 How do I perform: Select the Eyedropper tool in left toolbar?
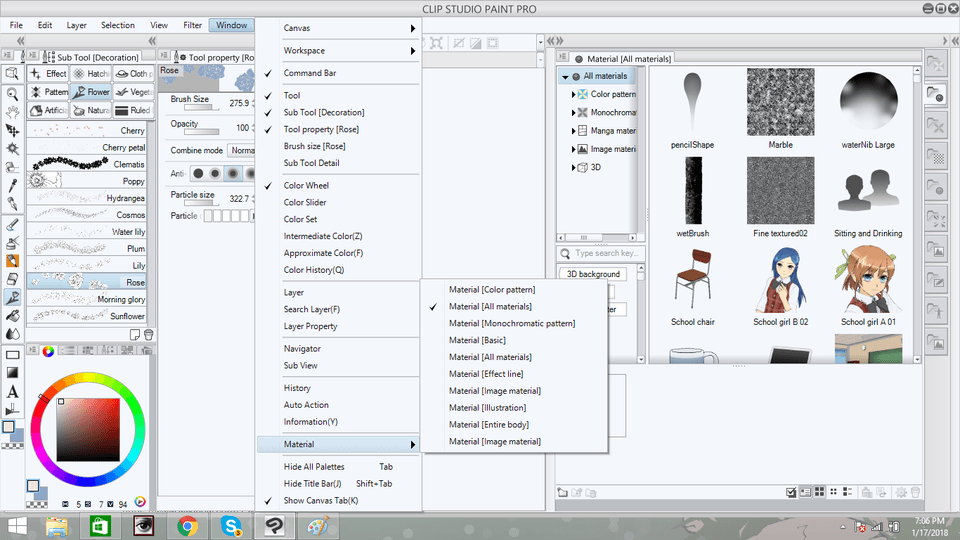[12, 185]
